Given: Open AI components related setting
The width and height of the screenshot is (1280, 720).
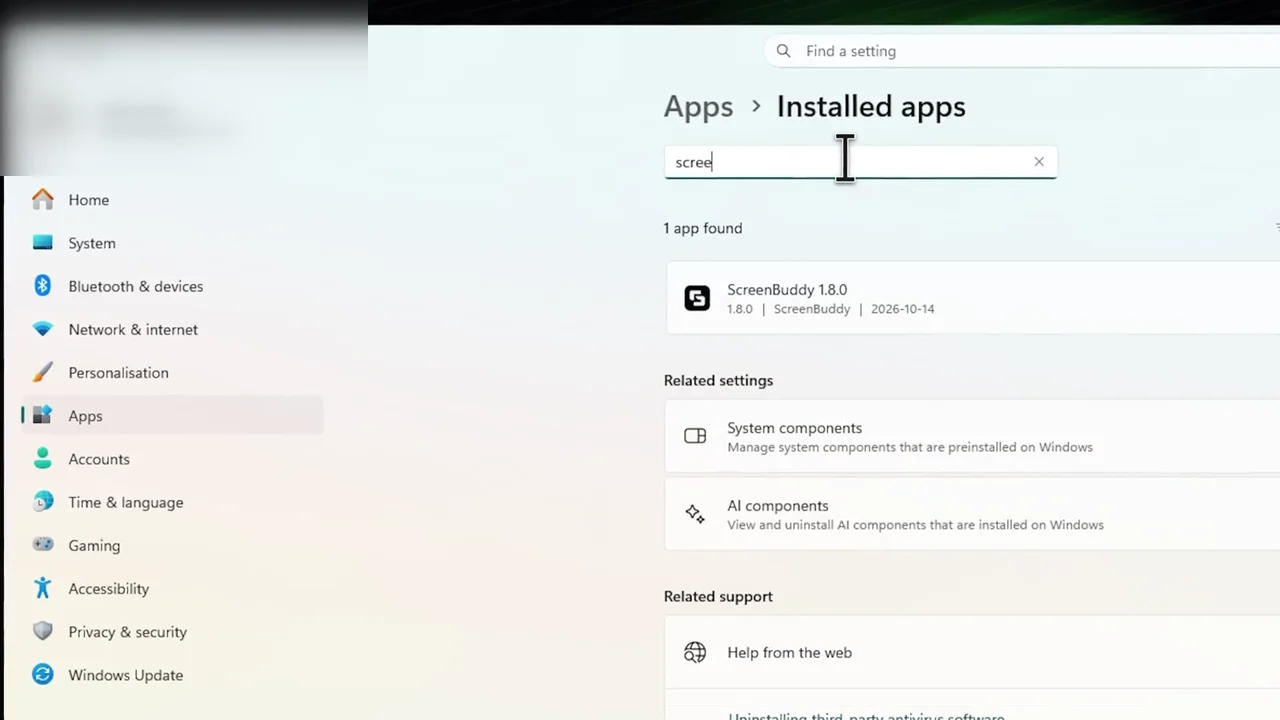Looking at the screenshot, I should click(972, 514).
